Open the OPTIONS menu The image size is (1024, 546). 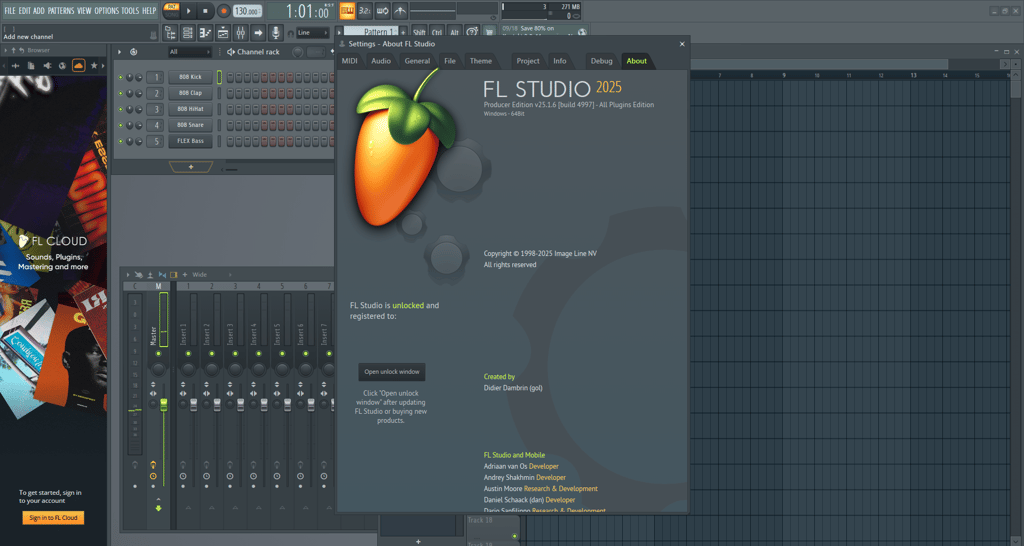106,10
